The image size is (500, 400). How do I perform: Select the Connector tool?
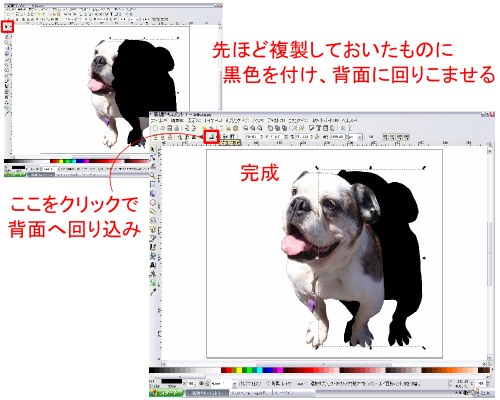point(153,274)
